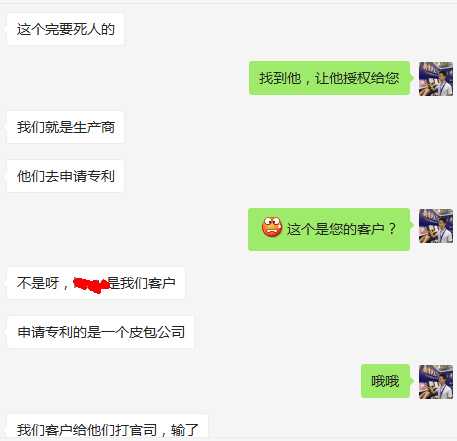Click the green 哦哦 reply bubble
The image size is (457, 441).
(385, 381)
